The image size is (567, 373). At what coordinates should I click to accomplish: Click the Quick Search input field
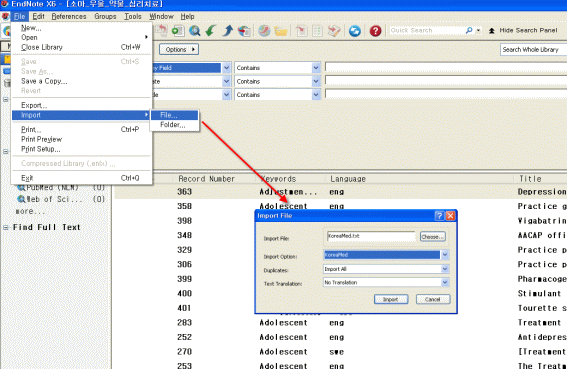point(427,31)
